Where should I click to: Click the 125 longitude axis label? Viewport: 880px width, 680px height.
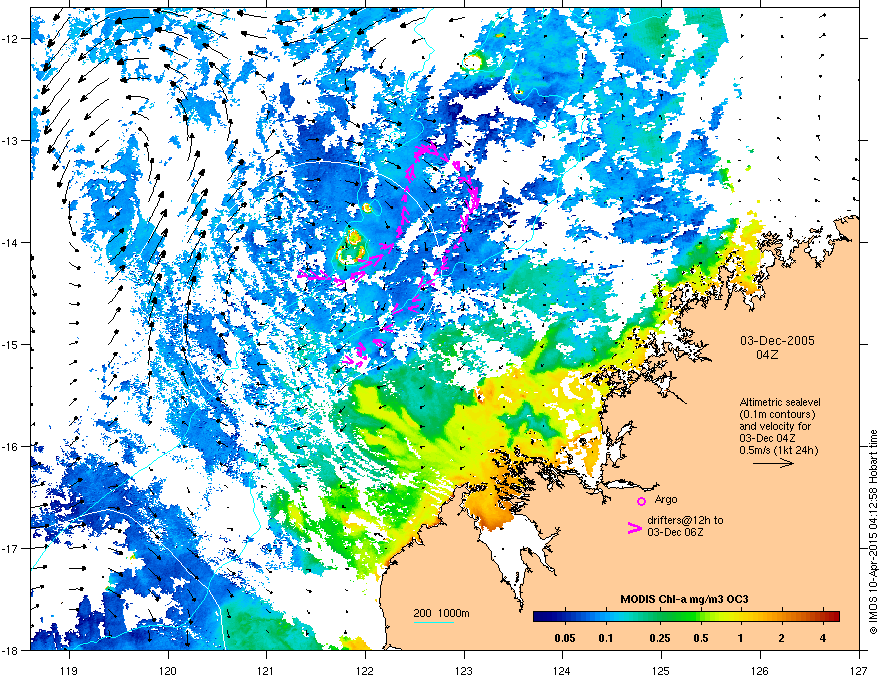pyautogui.click(x=661, y=670)
